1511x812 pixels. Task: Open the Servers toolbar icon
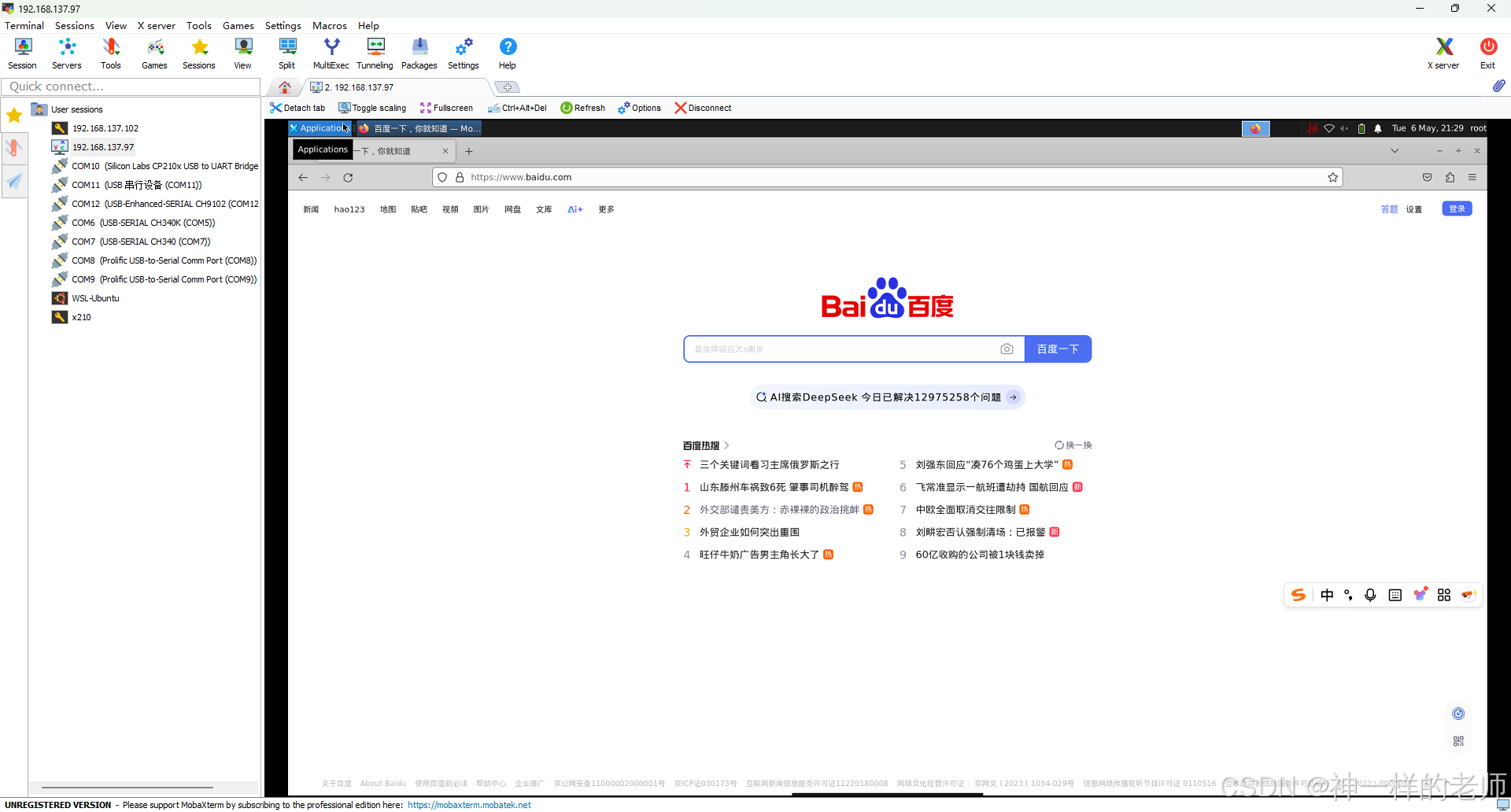pos(67,54)
